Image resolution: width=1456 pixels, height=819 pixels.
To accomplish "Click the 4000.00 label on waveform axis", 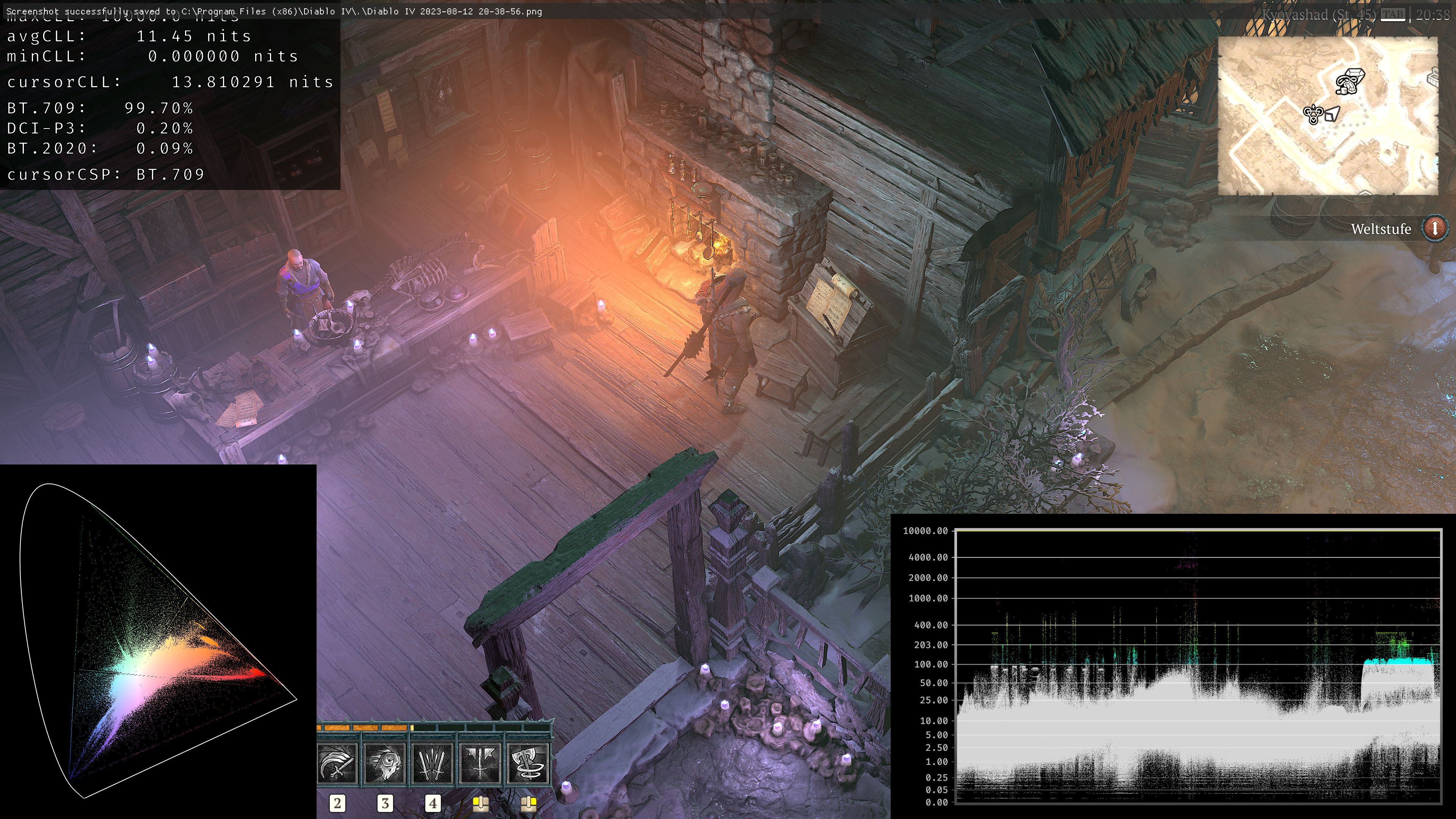I will [x=928, y=557].
